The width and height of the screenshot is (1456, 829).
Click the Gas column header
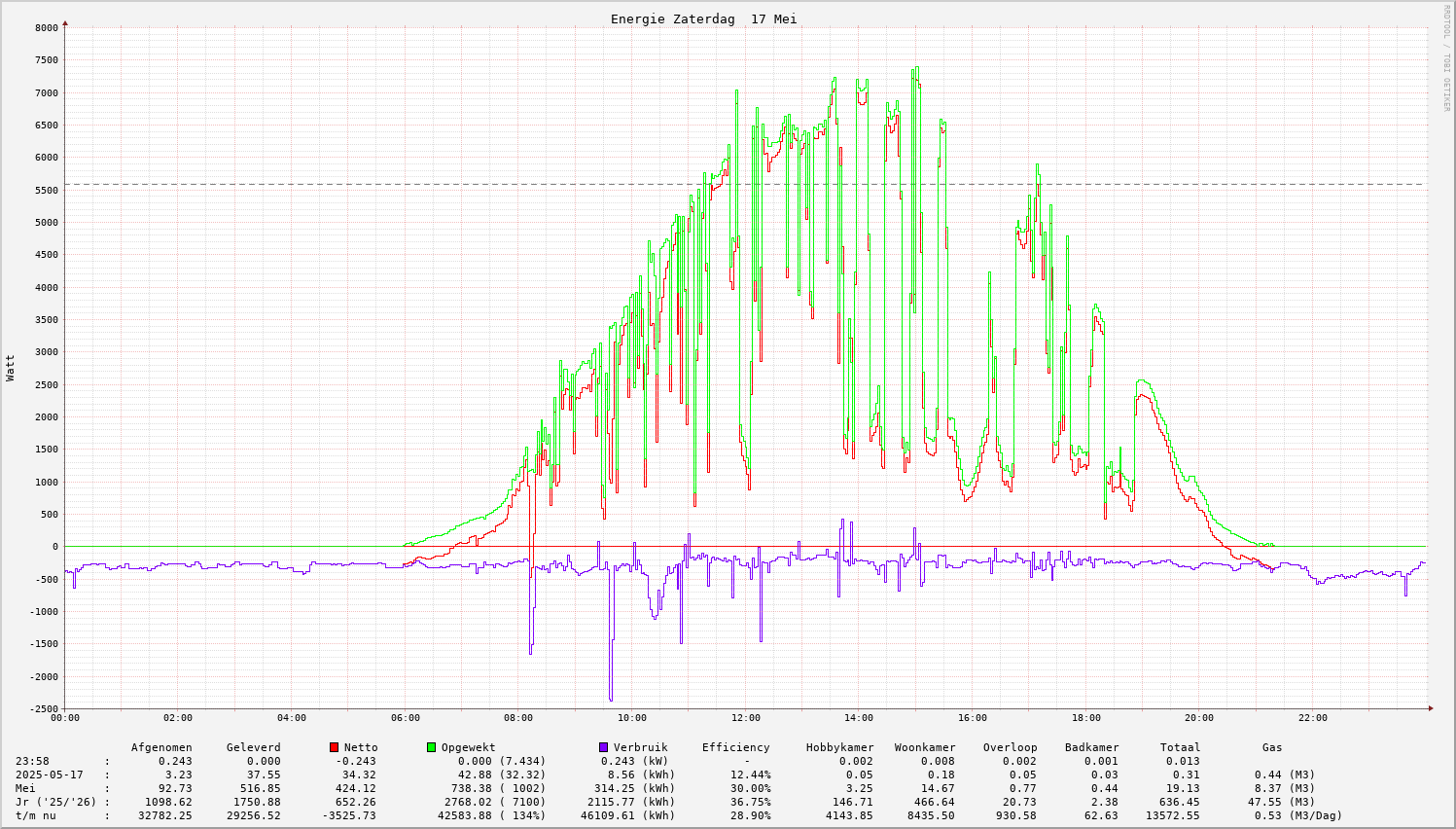[1272, 747]
